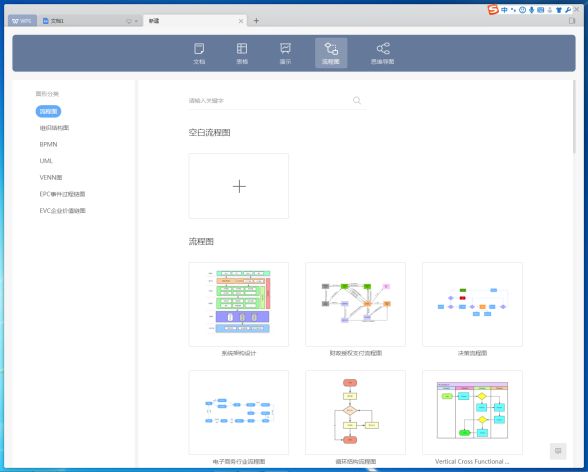Click the Sogou voice input microphone icon
The height and width of the screenshot is (472, 588).
[531, 10]
